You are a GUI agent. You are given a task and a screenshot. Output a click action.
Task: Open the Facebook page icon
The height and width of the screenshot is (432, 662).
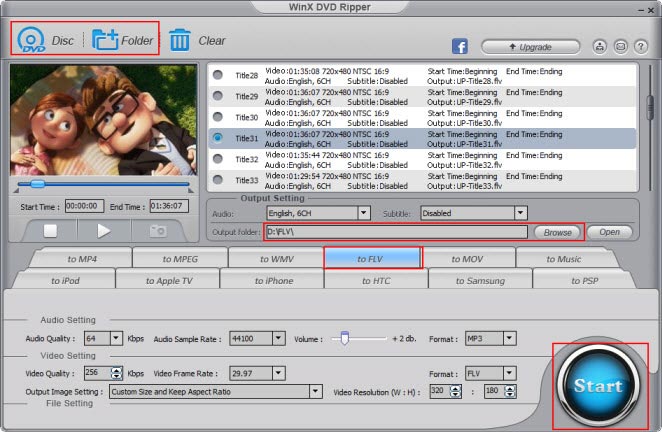[459, 46]
